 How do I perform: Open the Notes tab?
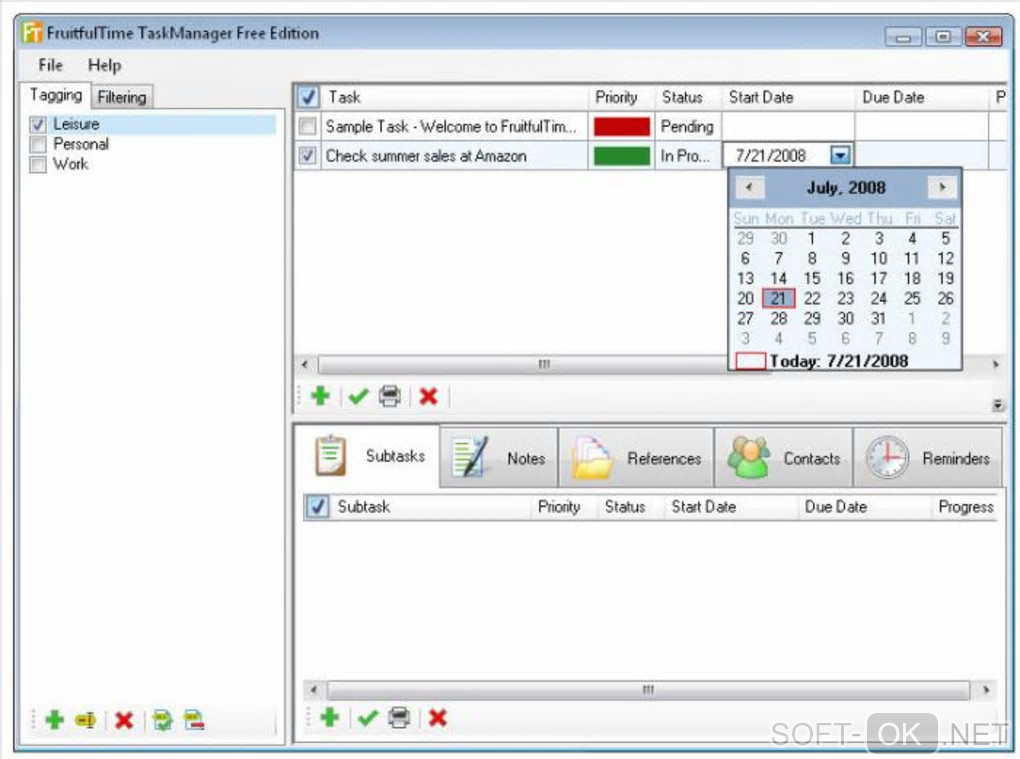coord(499,458)
